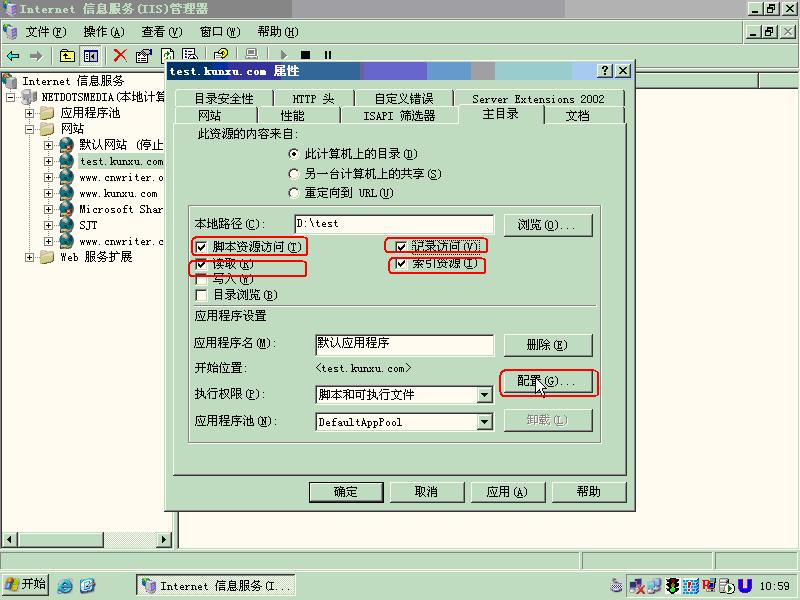Click the pause toolbar icon
The width and height of the screenshot is (800, 600).
(327, 56)
